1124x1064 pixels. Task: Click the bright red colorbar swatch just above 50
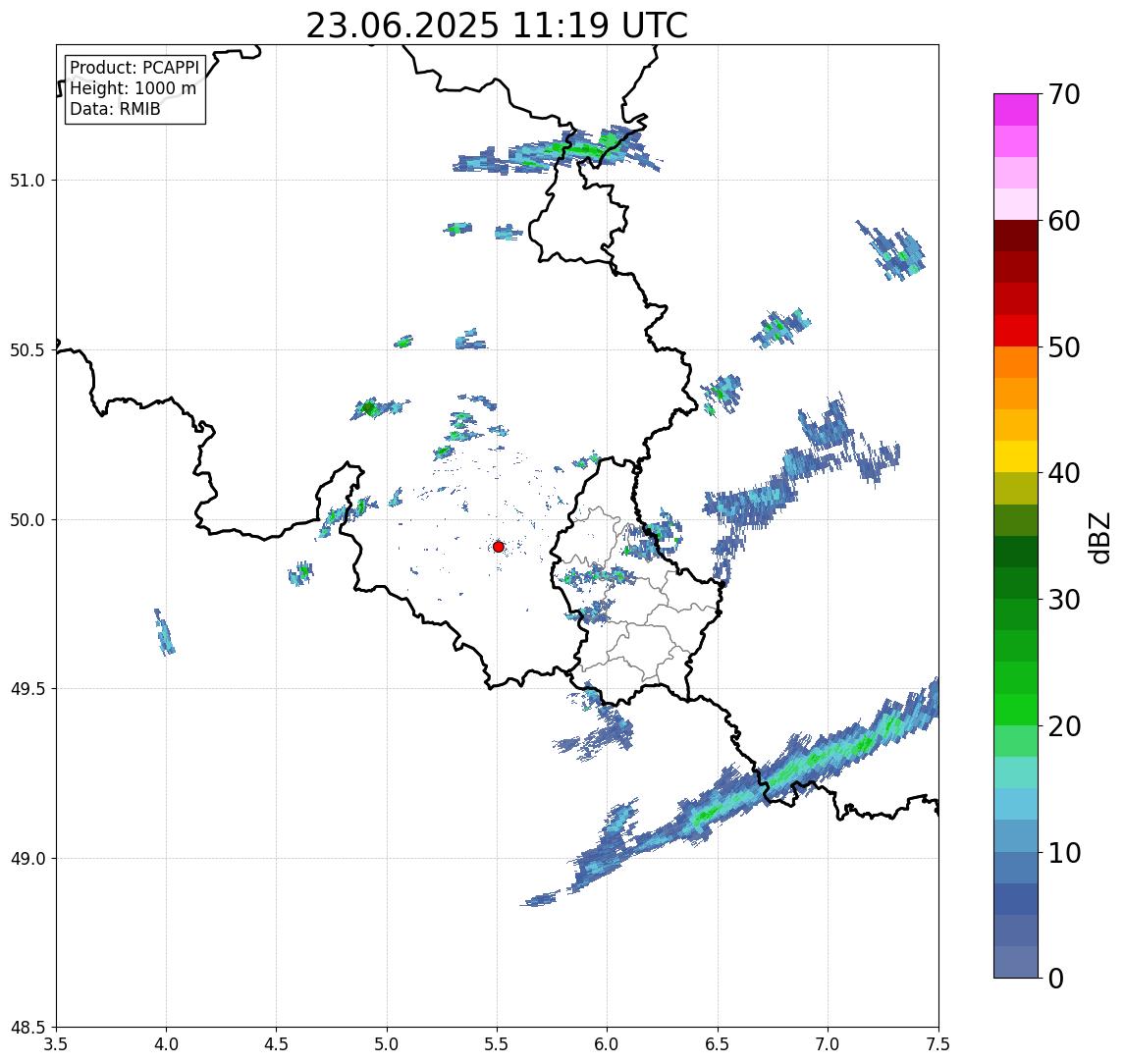(1016, 331)
